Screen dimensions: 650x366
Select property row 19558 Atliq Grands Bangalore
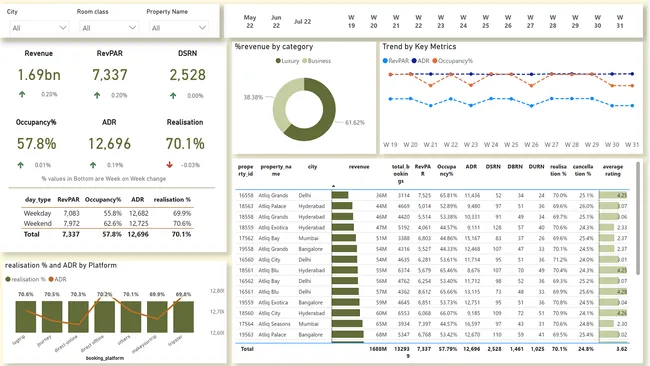pyautogui.click(x=432, y=249)
